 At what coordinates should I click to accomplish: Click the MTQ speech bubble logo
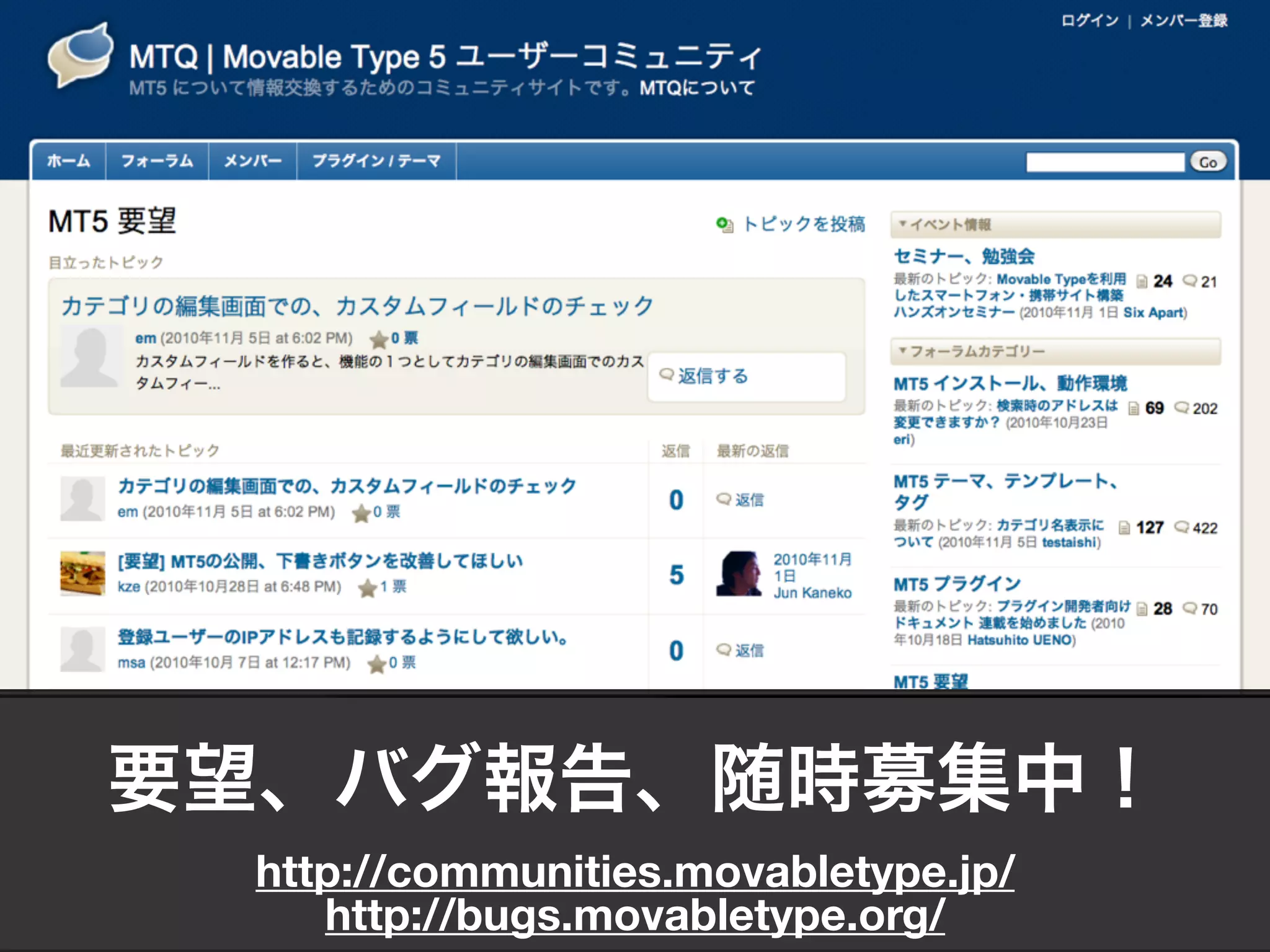(81, 55)
